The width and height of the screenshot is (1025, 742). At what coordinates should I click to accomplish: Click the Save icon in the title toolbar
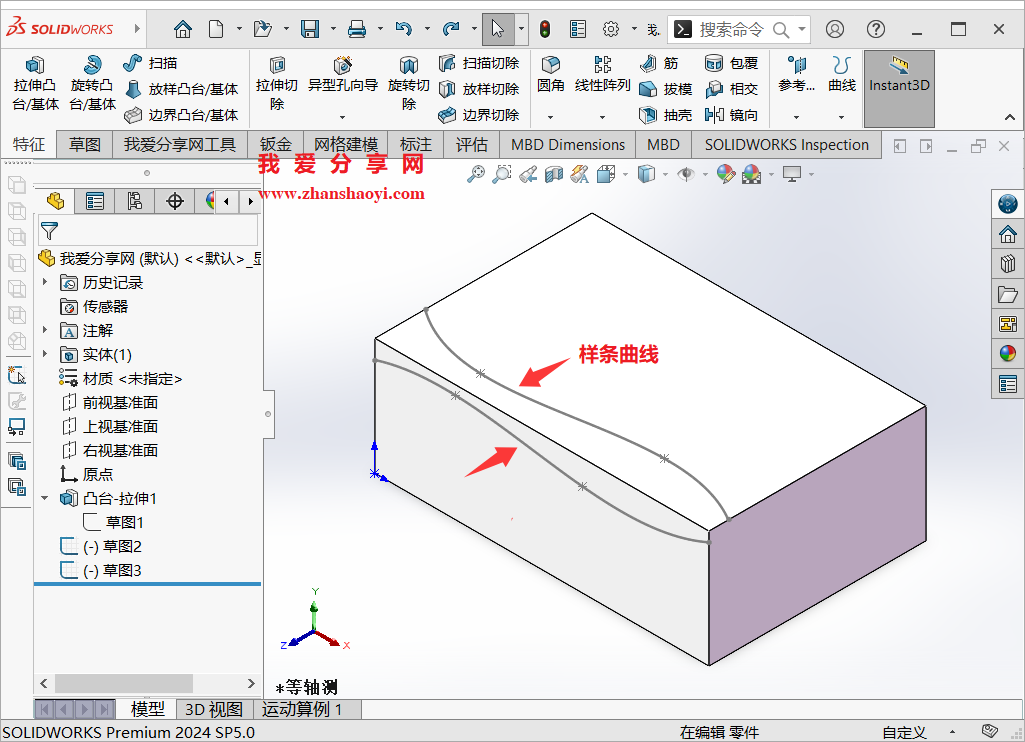click(310, 29)
